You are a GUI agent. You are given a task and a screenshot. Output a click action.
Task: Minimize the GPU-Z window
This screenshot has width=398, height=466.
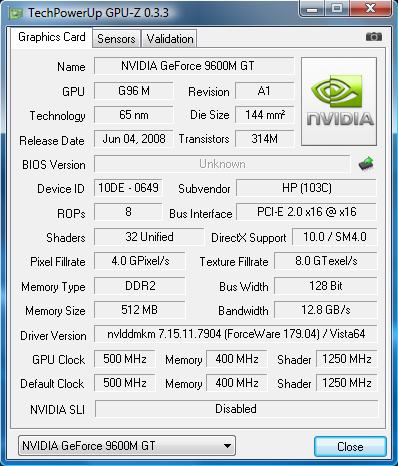click(x=312, y=8)
